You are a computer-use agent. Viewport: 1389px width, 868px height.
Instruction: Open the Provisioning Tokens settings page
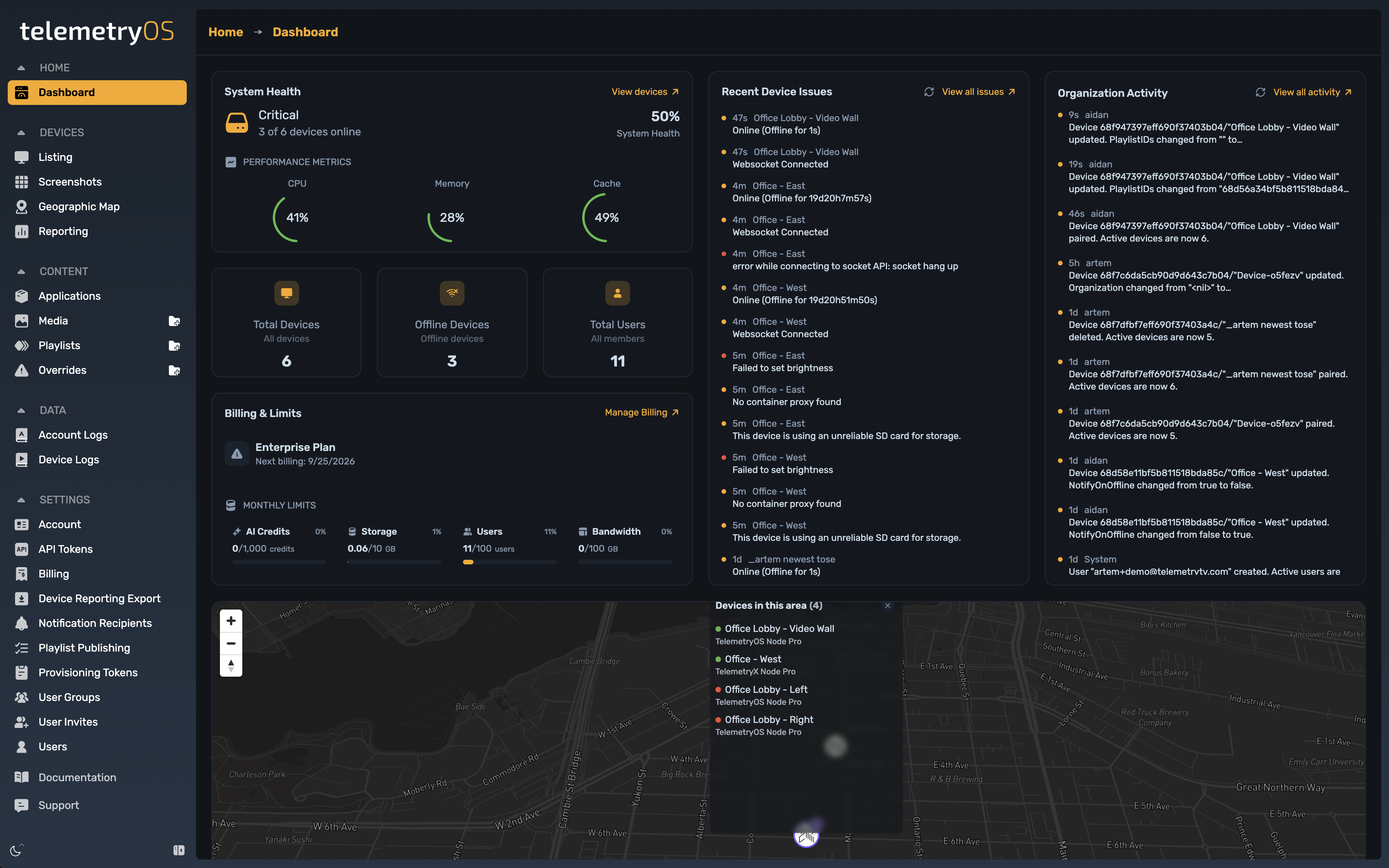coord(88,672)
